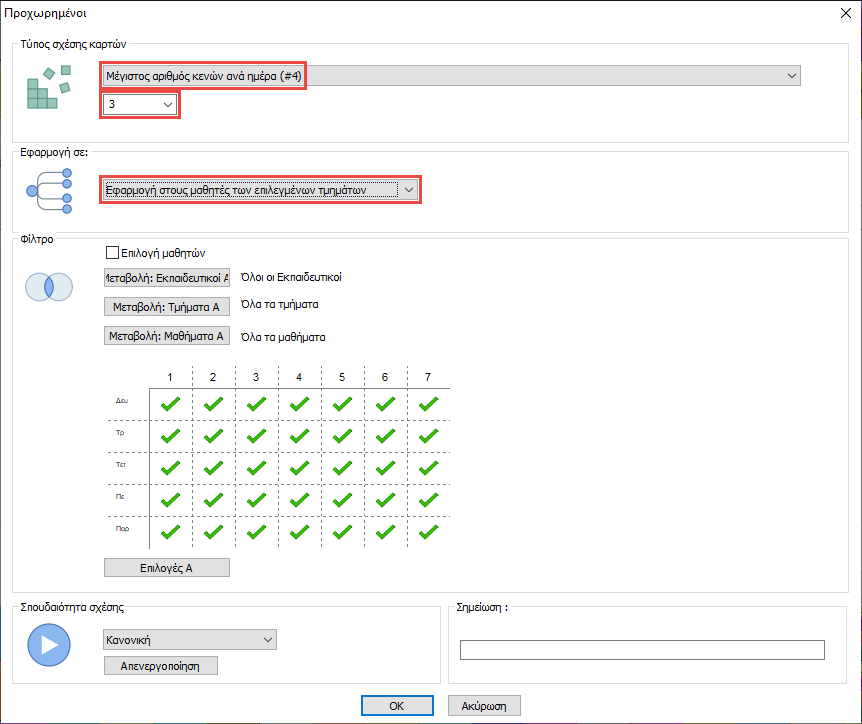Toggle Wednesday period 4 green checkmark

tap(299, 468)
